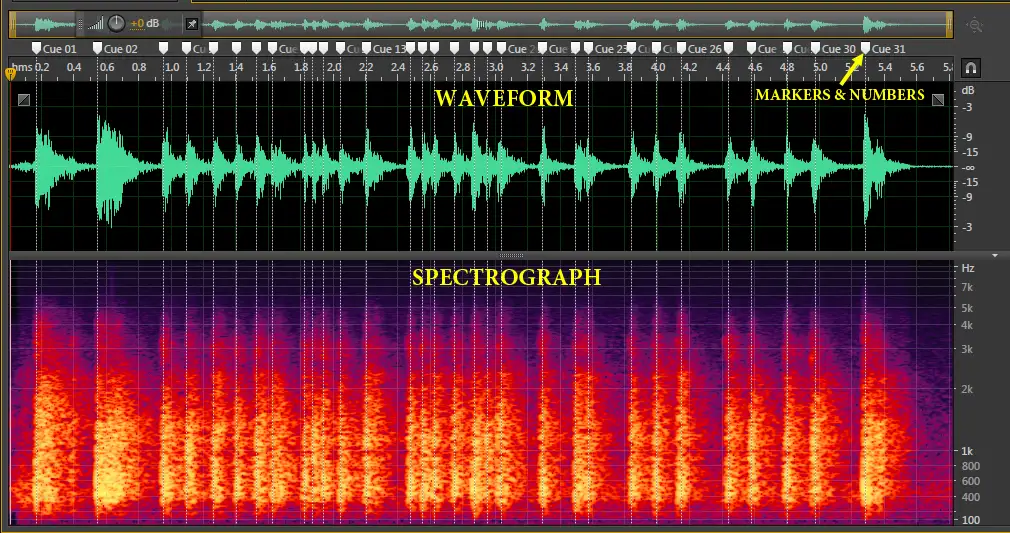Click the 5.6 timeline ruler label

tap(917, 67)
